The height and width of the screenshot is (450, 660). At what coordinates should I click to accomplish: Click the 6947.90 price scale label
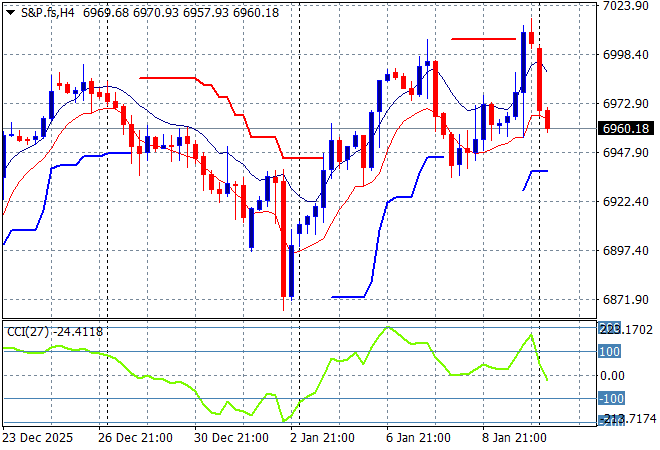point(625,152)
